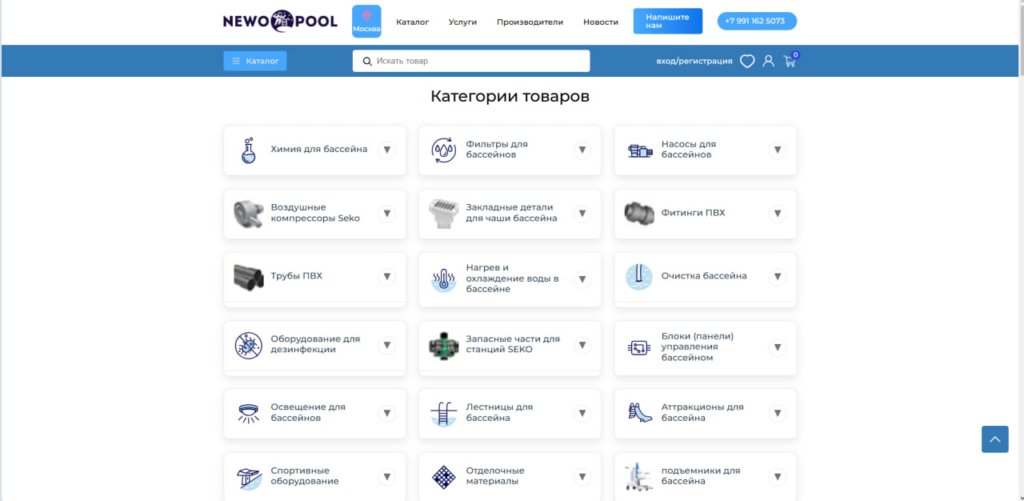Screen dimensions: 1024x501
Task: Open the Фитинги ПВХ category link
Action: [x=693, y=213]
